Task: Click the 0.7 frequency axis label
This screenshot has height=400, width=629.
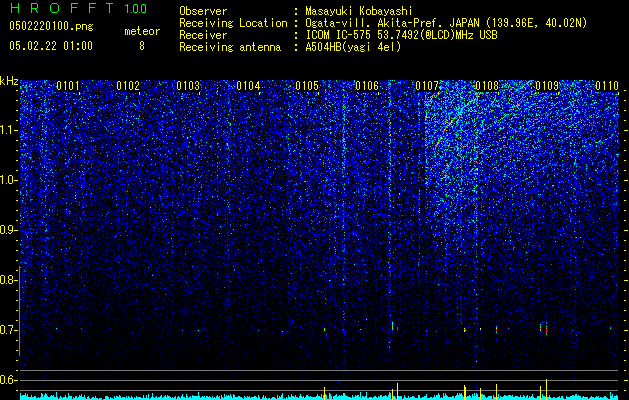Action: tap(8, 330)
